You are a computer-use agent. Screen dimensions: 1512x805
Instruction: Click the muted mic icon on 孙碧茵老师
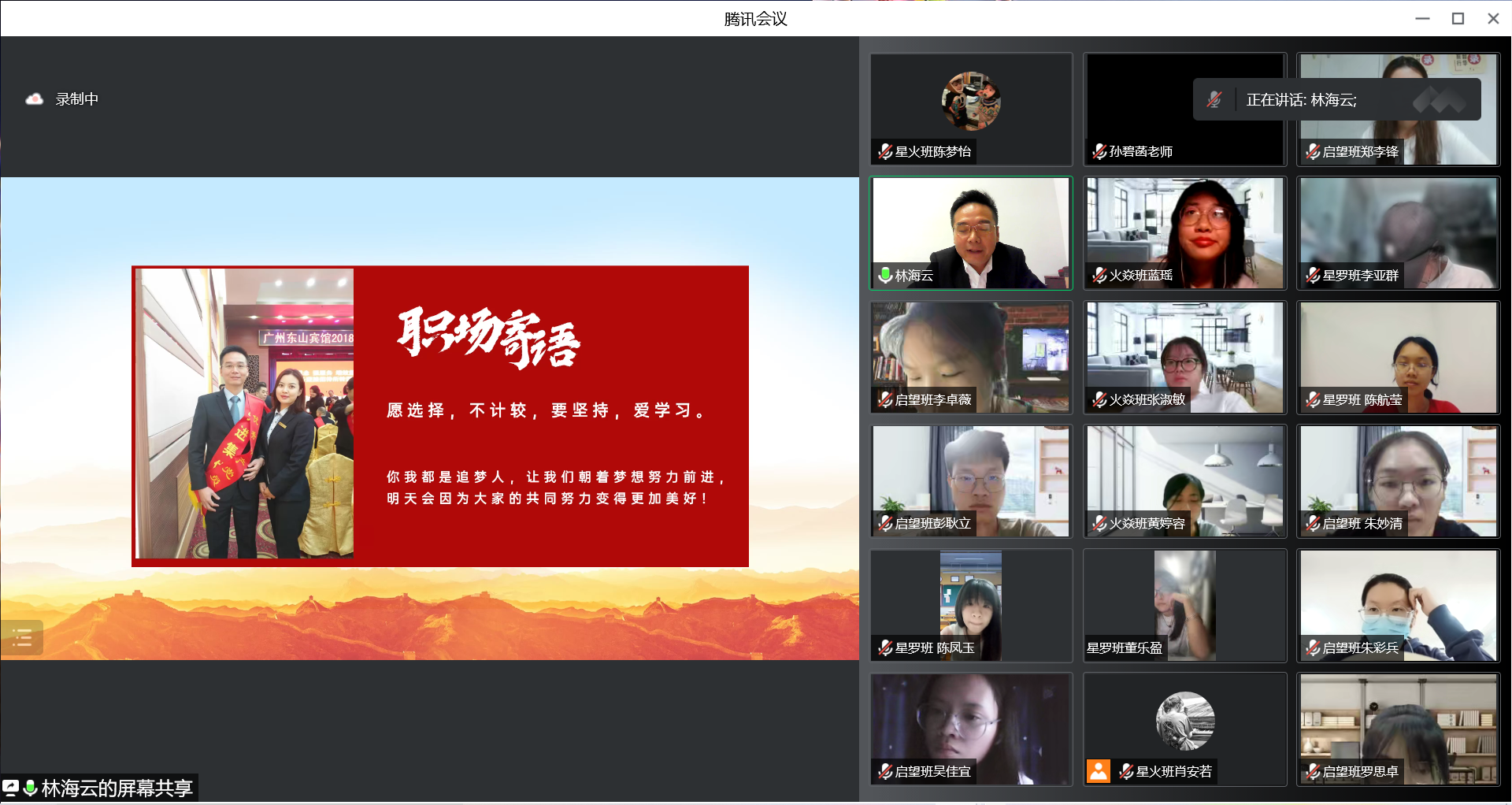tap(1099, 151)
